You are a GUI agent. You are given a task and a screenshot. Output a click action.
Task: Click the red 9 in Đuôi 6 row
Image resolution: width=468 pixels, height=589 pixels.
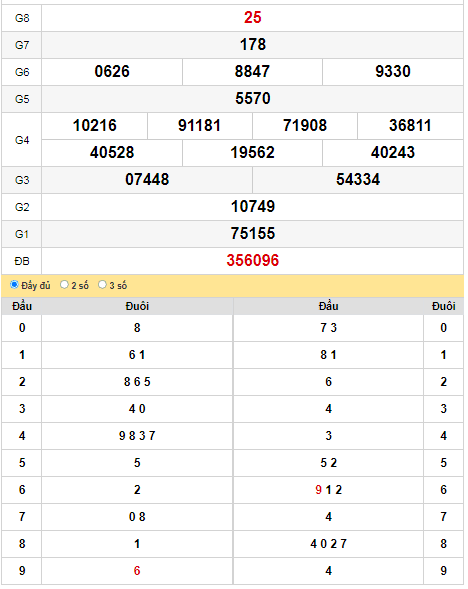pyautogui.click(x=319, y=490)
